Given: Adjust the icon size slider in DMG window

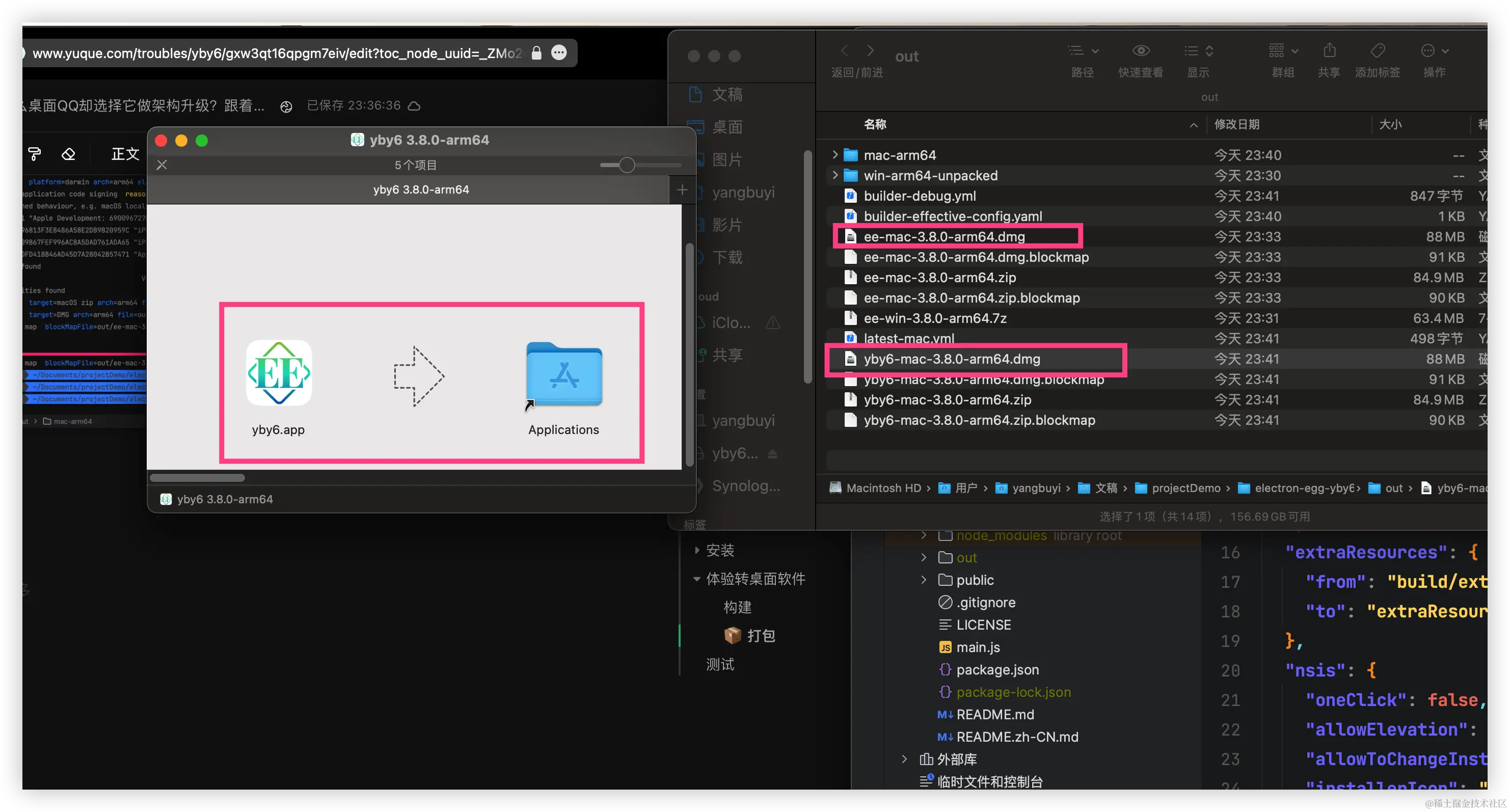Looking at the screenshot, I should tap(627, 166).
